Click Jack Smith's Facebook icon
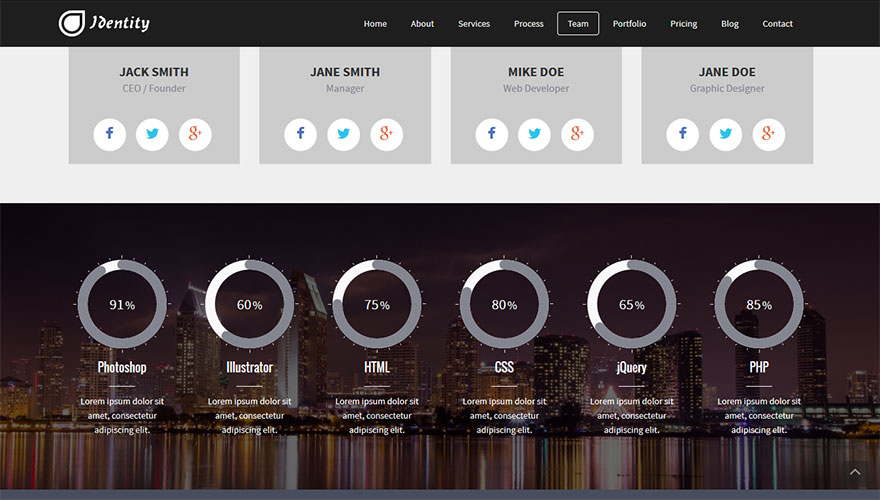This screenshot has height=500, width=880. point(110,134)
